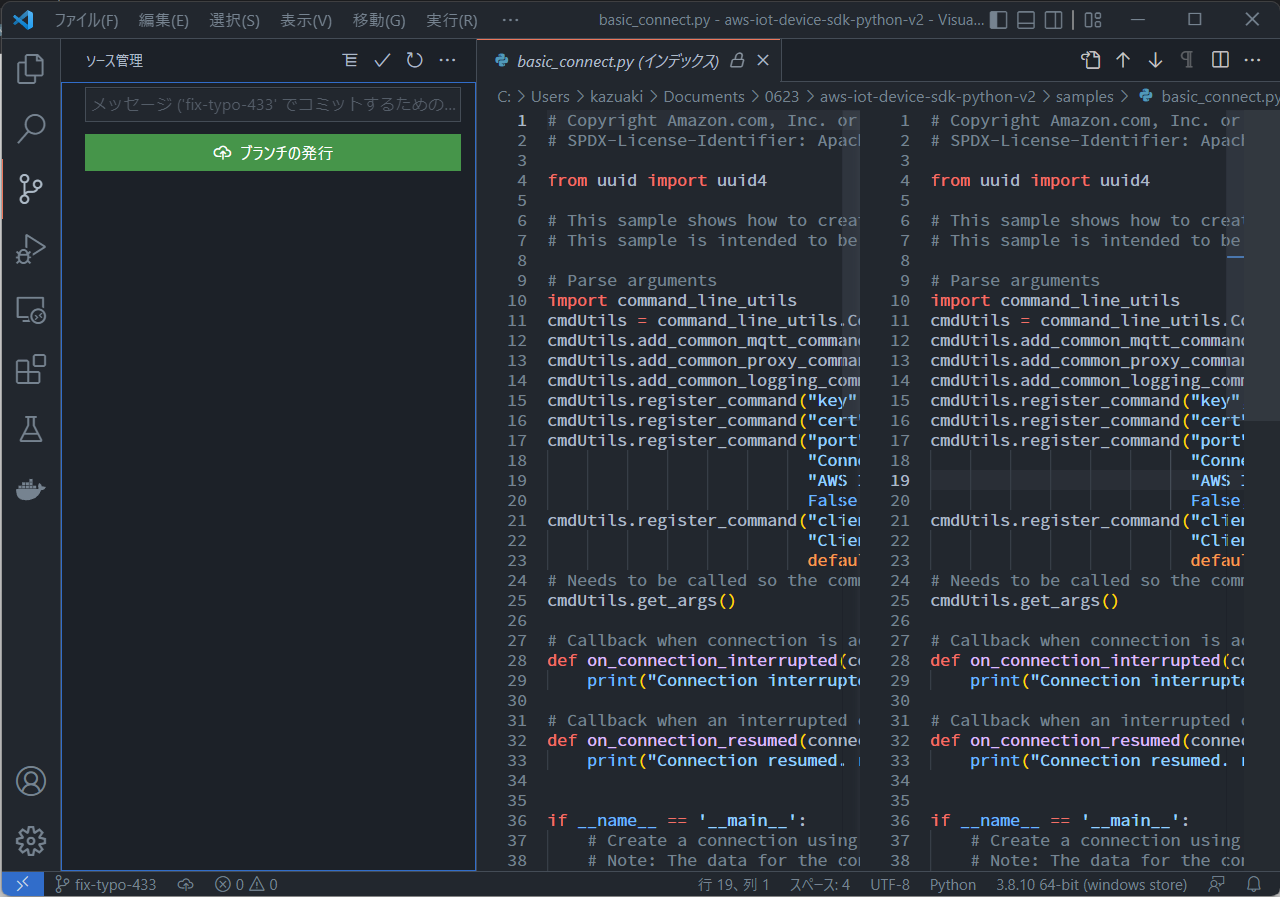This screenshot has height=897, width=1280.
Task: Open the Docker panel from activity bar
Action: (31, 489)
